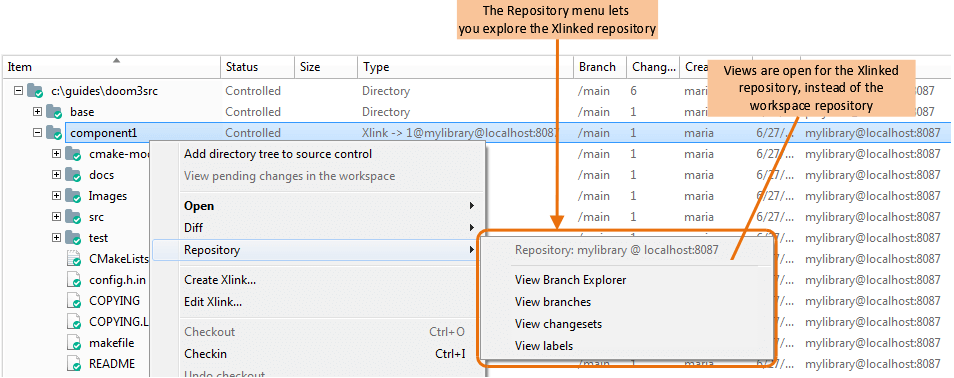
Task: Collapse the component1 Xlink node
Action: [x=37, y=133]
